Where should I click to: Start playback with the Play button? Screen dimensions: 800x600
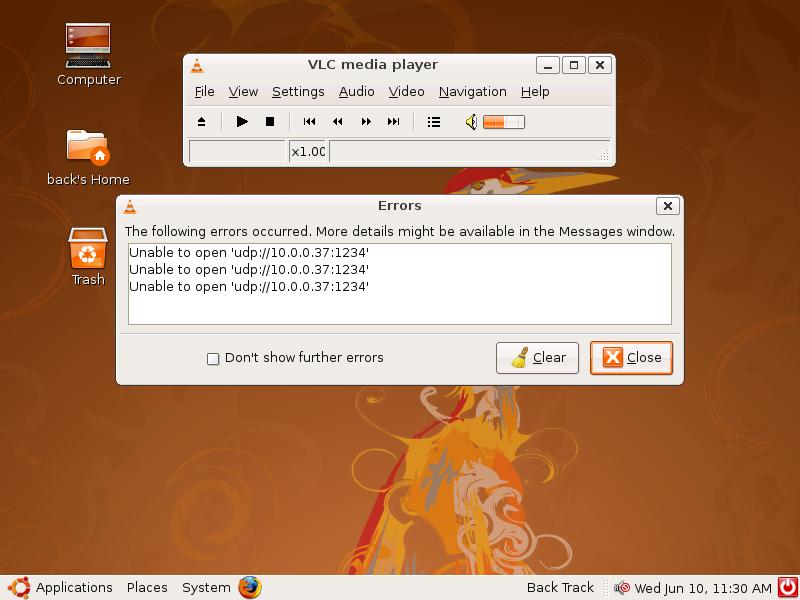pos(242,122)
